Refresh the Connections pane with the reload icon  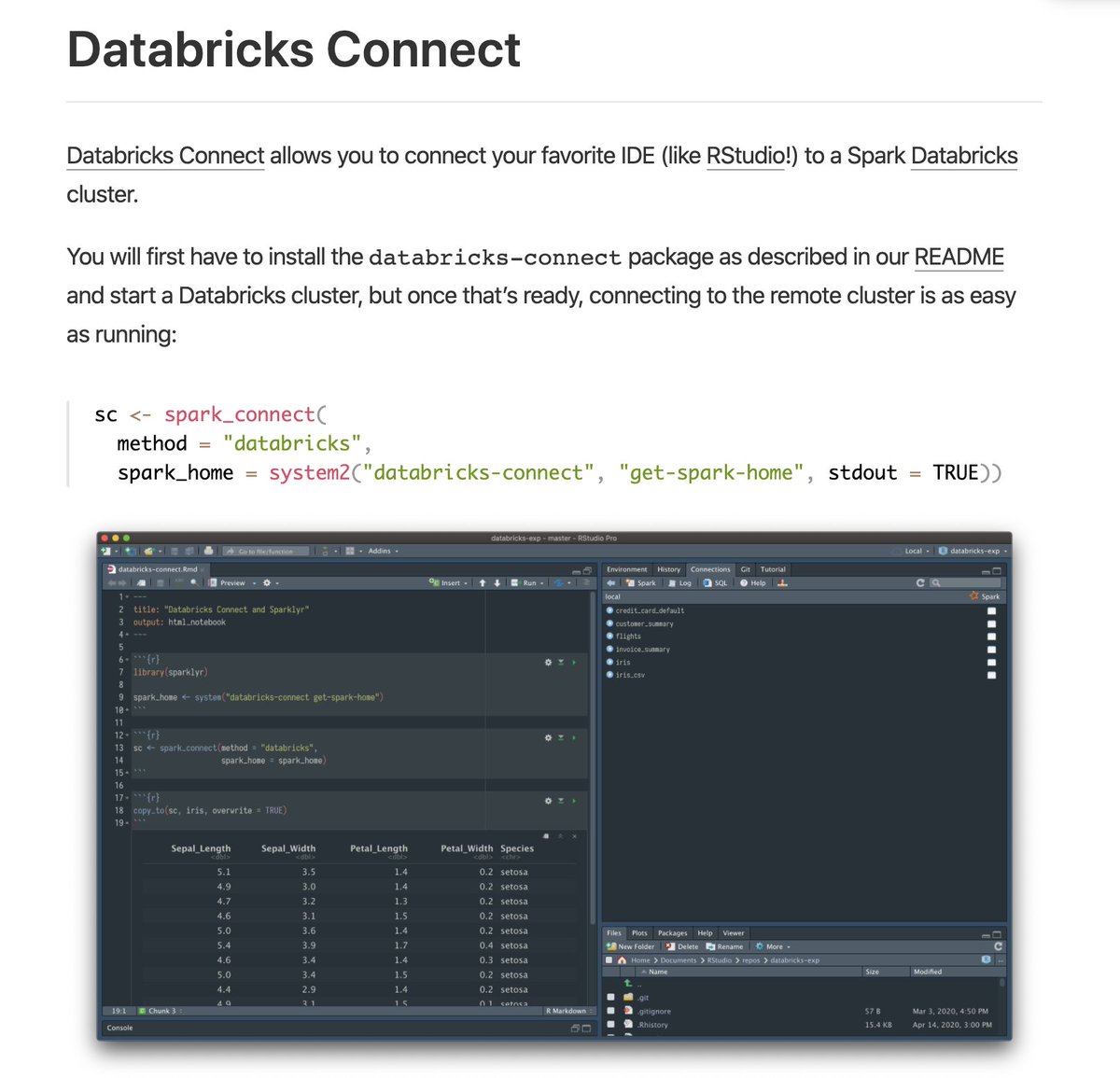coord(919,582)
